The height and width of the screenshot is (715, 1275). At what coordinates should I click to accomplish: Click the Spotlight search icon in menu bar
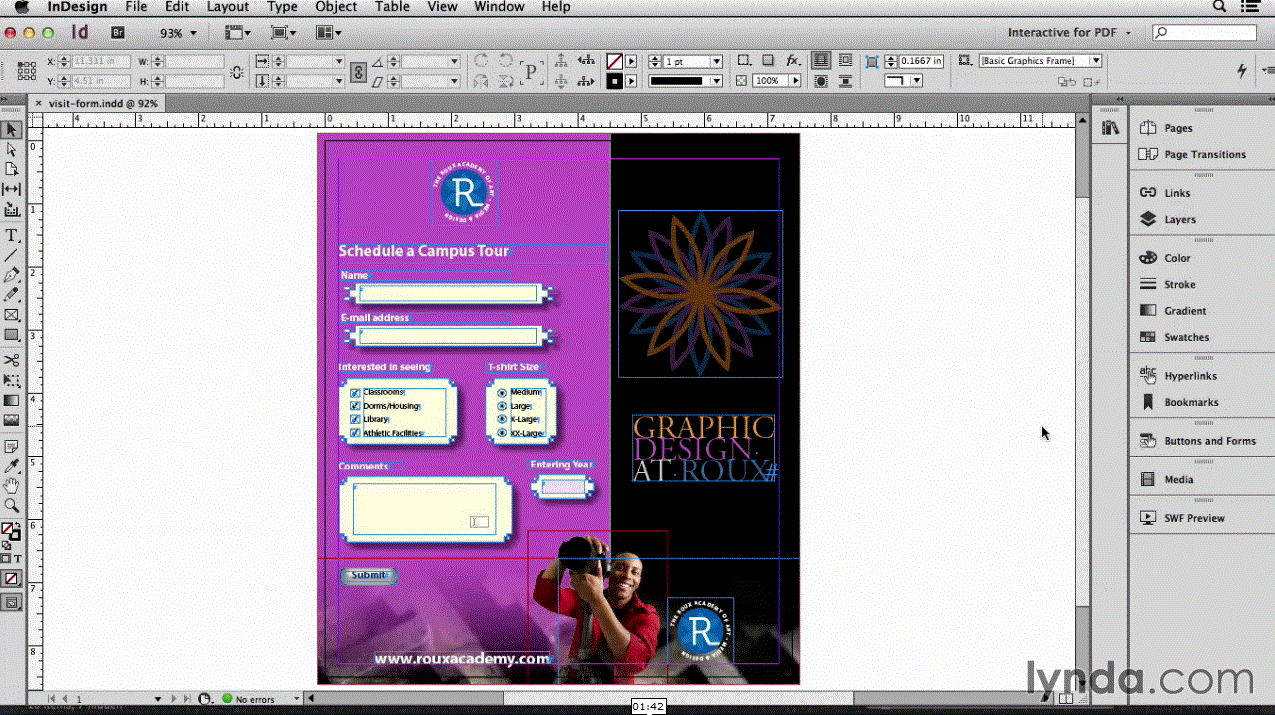tap(1219, 7)
